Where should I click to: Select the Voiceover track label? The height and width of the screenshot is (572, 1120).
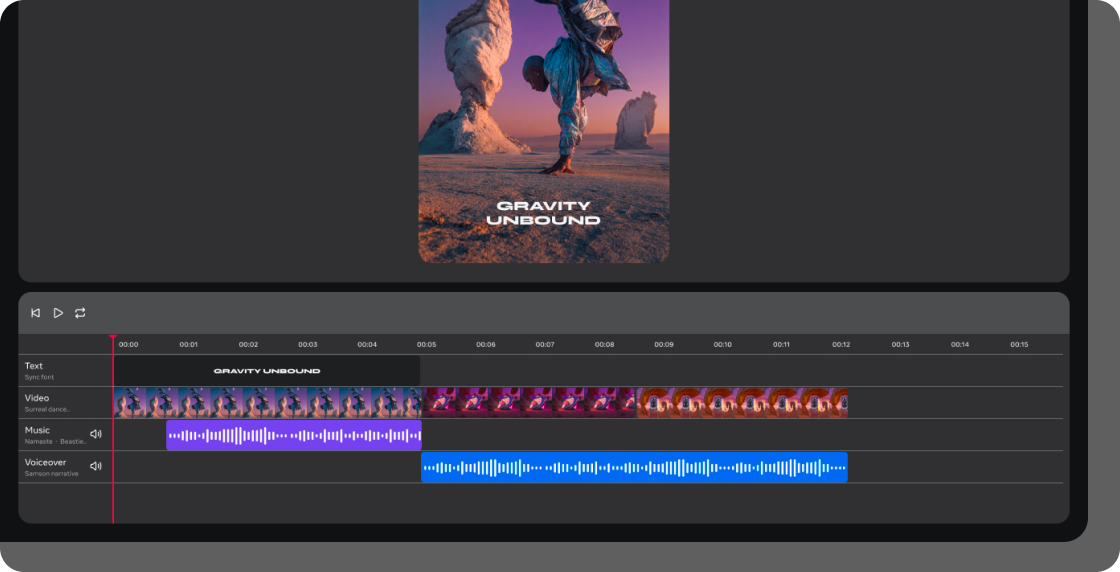45,462
